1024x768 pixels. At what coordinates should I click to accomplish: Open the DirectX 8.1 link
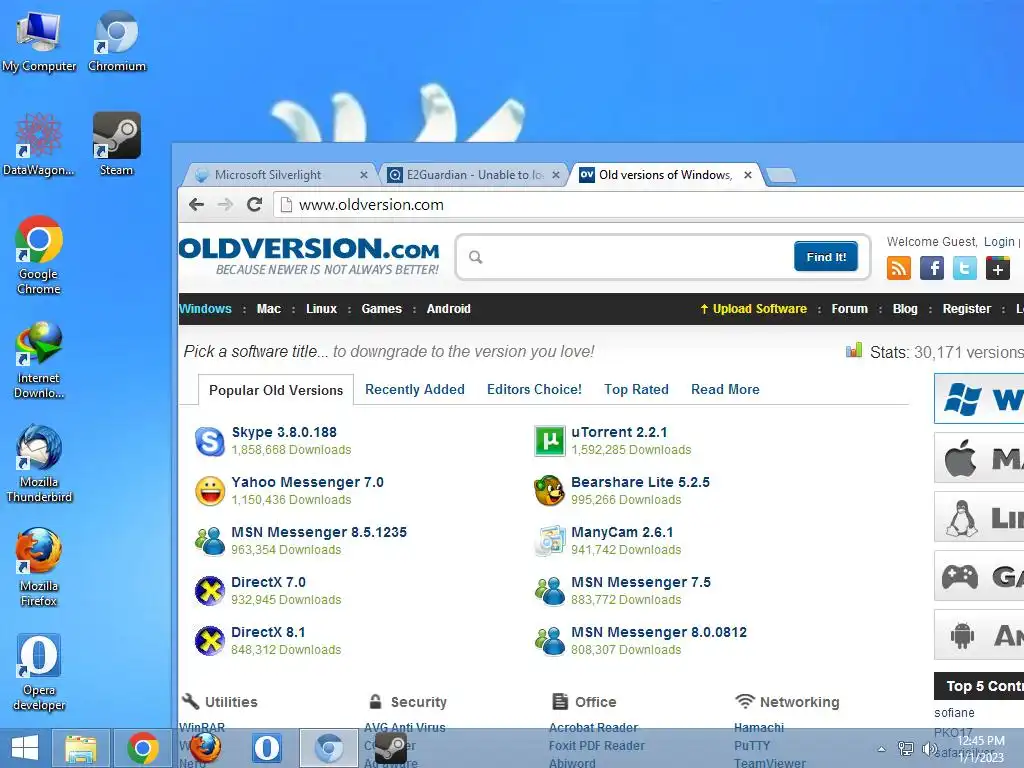click(x=268, y=632)
